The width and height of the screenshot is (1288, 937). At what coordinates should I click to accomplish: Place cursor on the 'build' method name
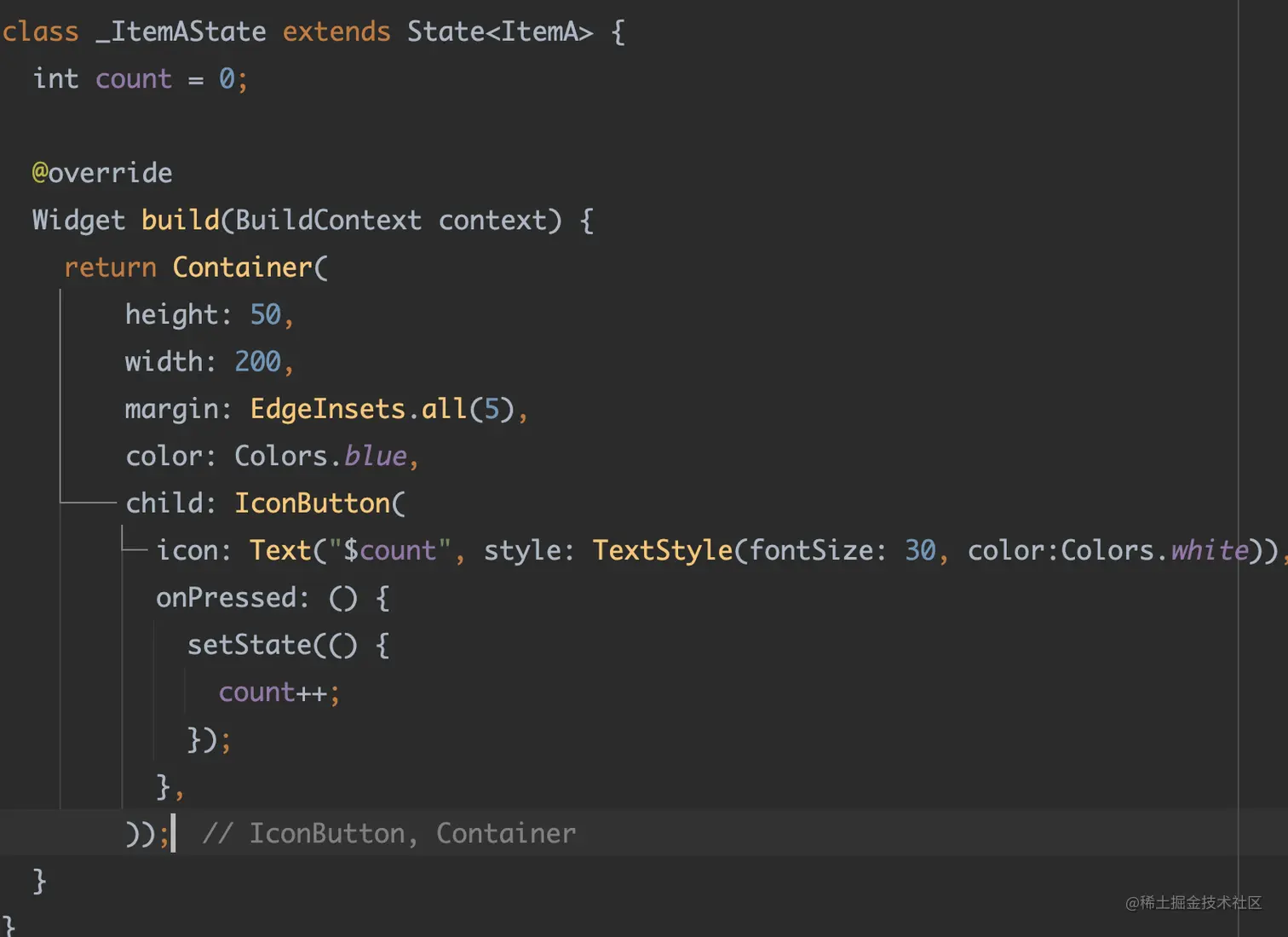coord(181,220)
